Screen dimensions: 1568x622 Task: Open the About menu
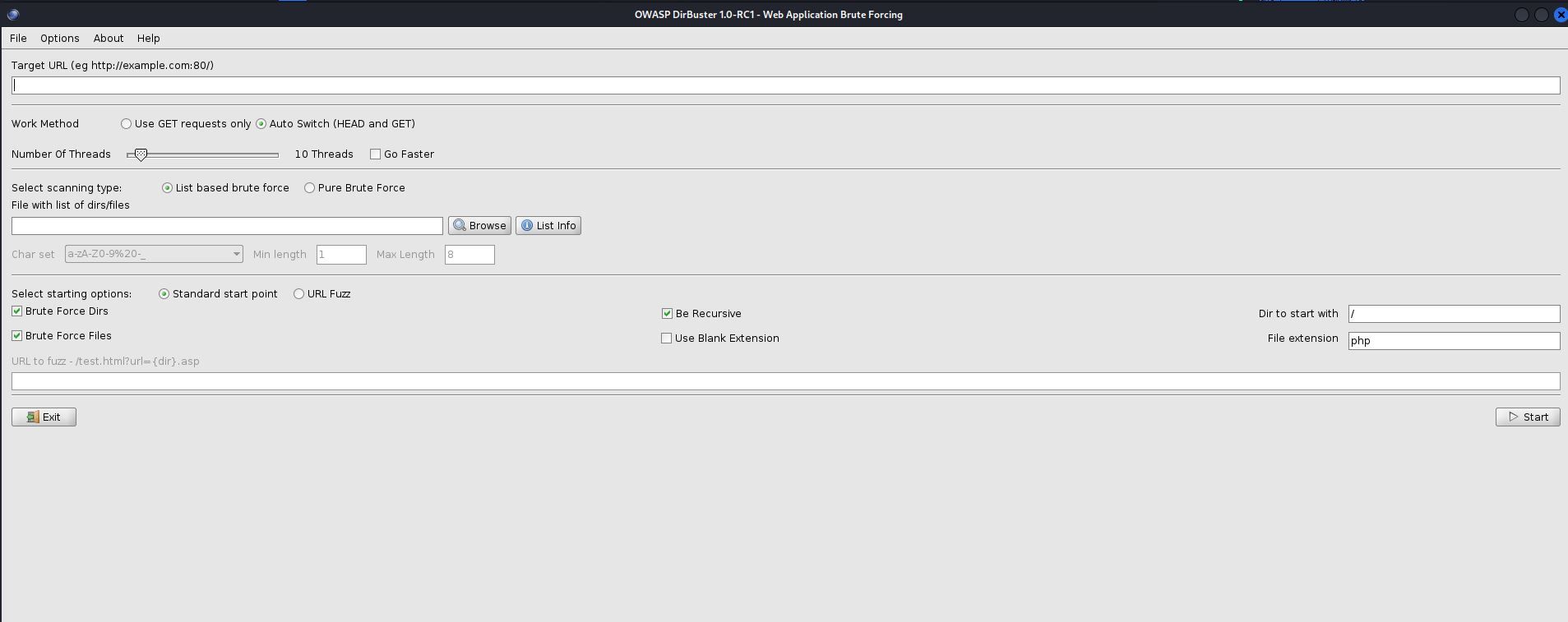tap(109, 39)
